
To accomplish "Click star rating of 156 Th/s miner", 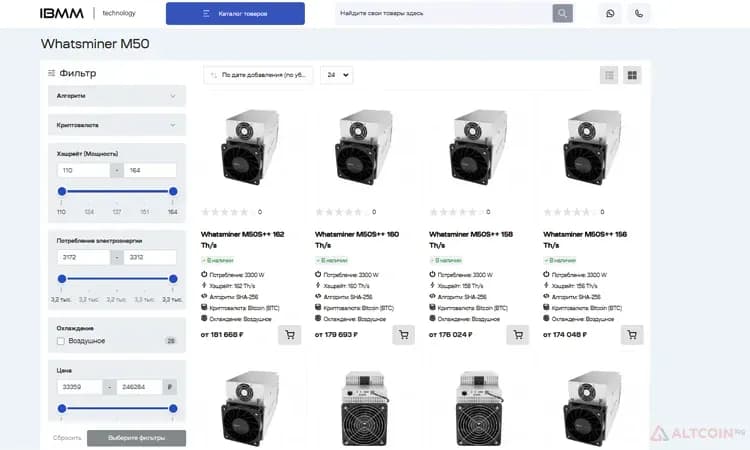I will click(570, 212).
